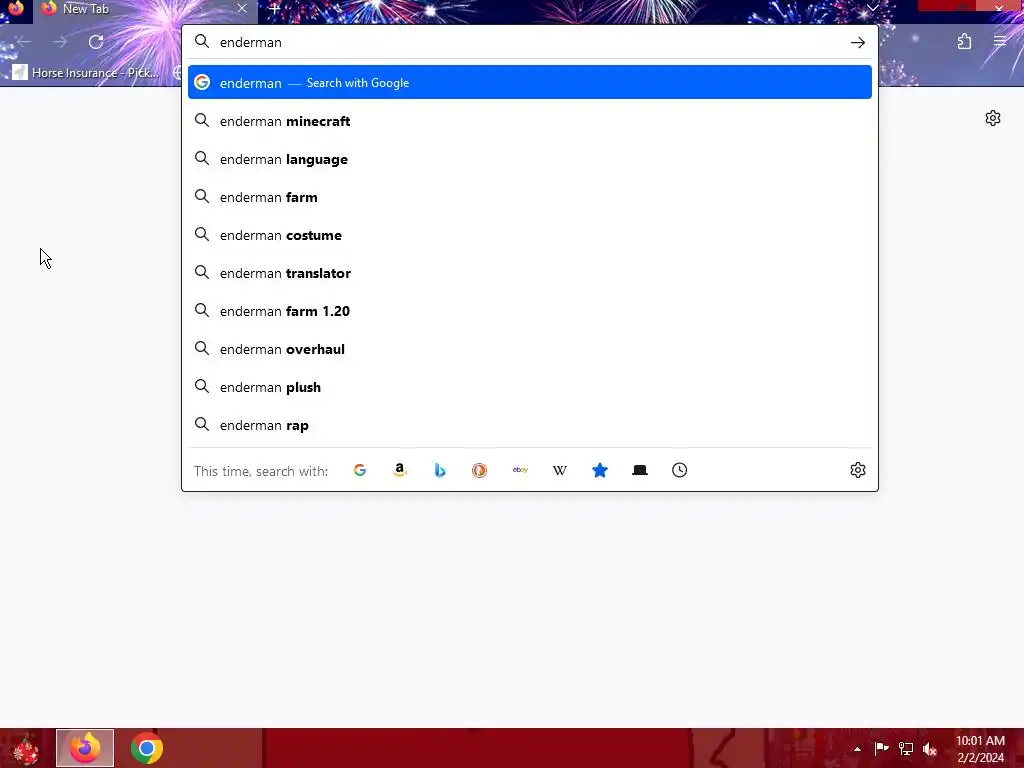Choose enderman translator suggestion
This screenshot has width=1024, height=768.
pyautogui.click(x=530, y=273)
